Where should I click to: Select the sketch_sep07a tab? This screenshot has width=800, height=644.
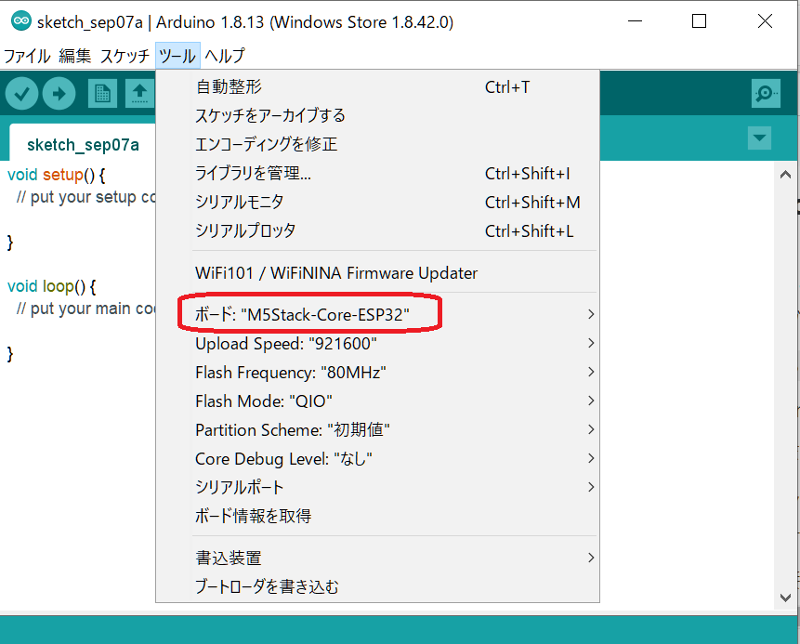(x=83, y=145)
